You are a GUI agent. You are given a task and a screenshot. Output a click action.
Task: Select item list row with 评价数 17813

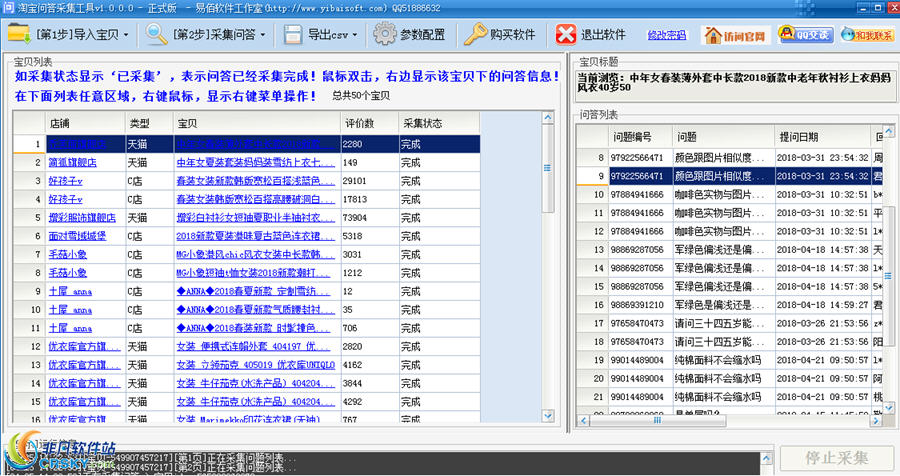[x=247, y=199]
